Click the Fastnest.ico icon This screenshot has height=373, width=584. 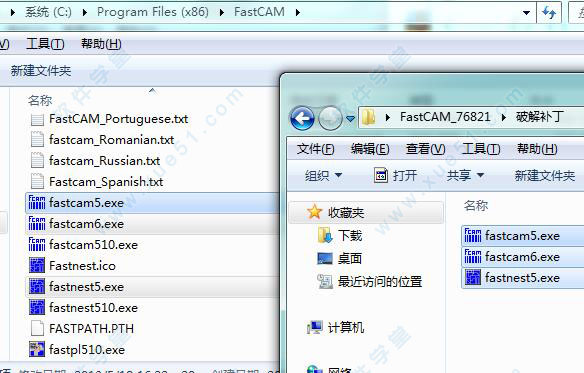[x=37, y=265]
